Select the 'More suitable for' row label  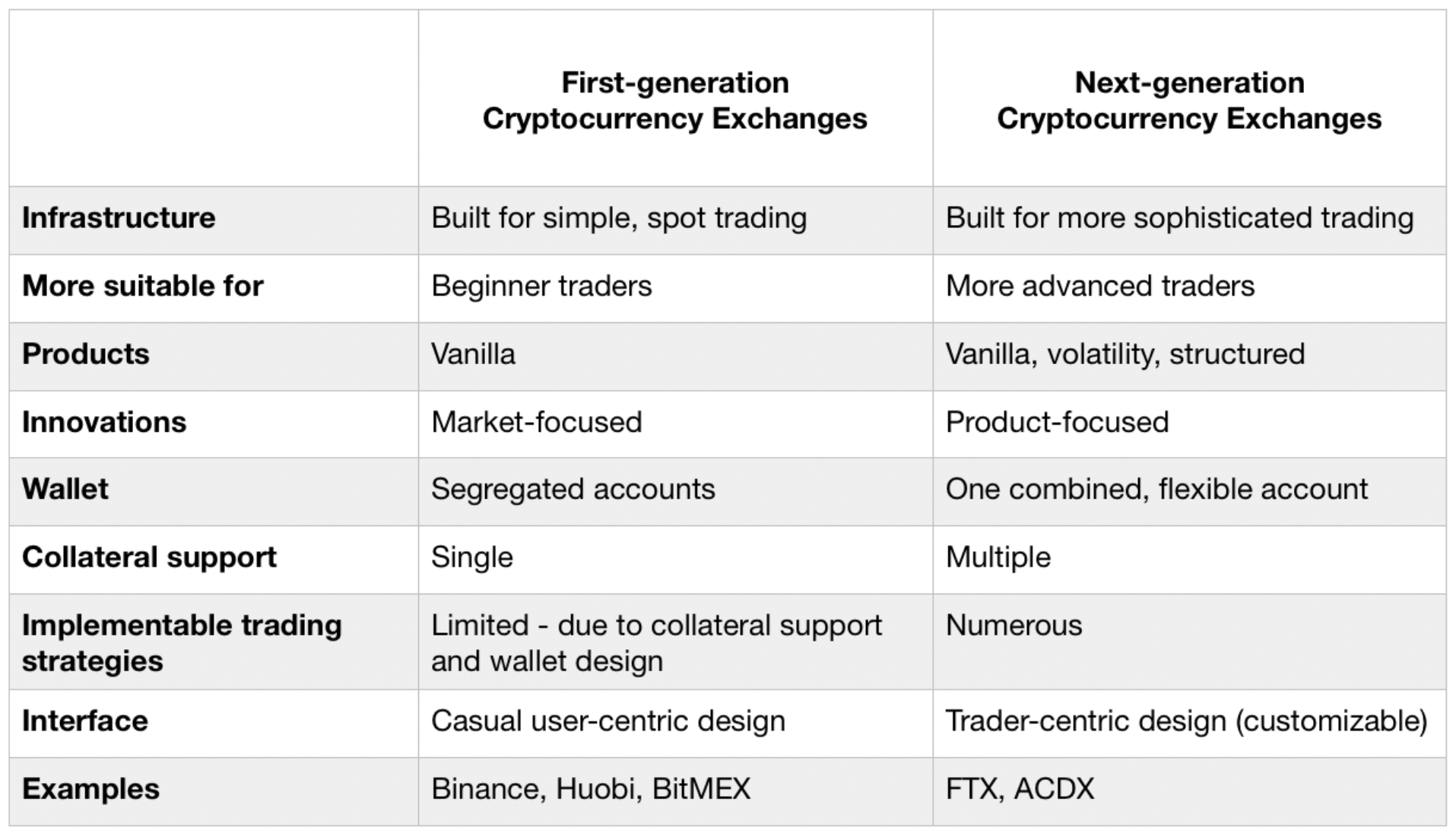pyautogui.click(x=143, y=286)
